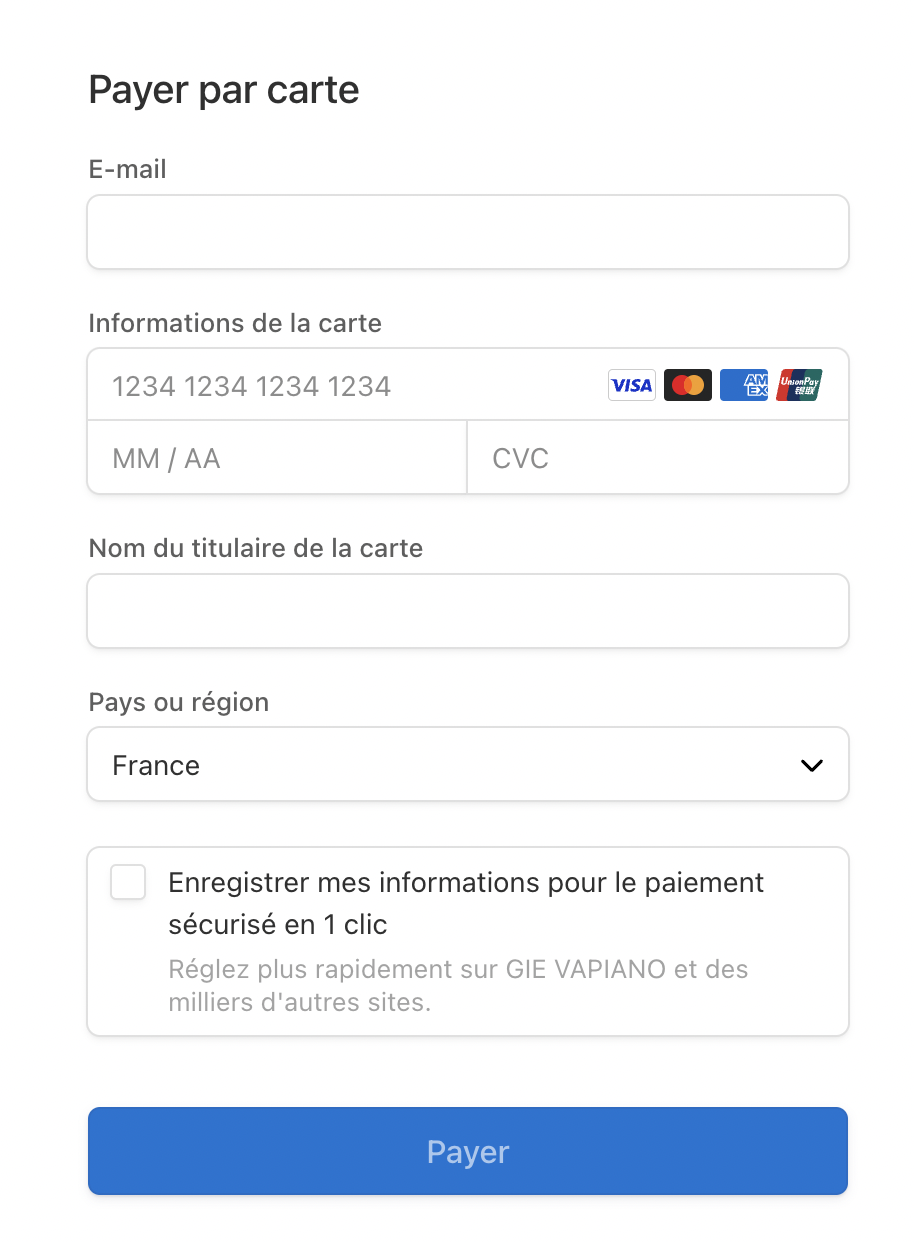914x1242 pixels.
Task: Click the UnionPay card logo
Action: click(799, 385)
